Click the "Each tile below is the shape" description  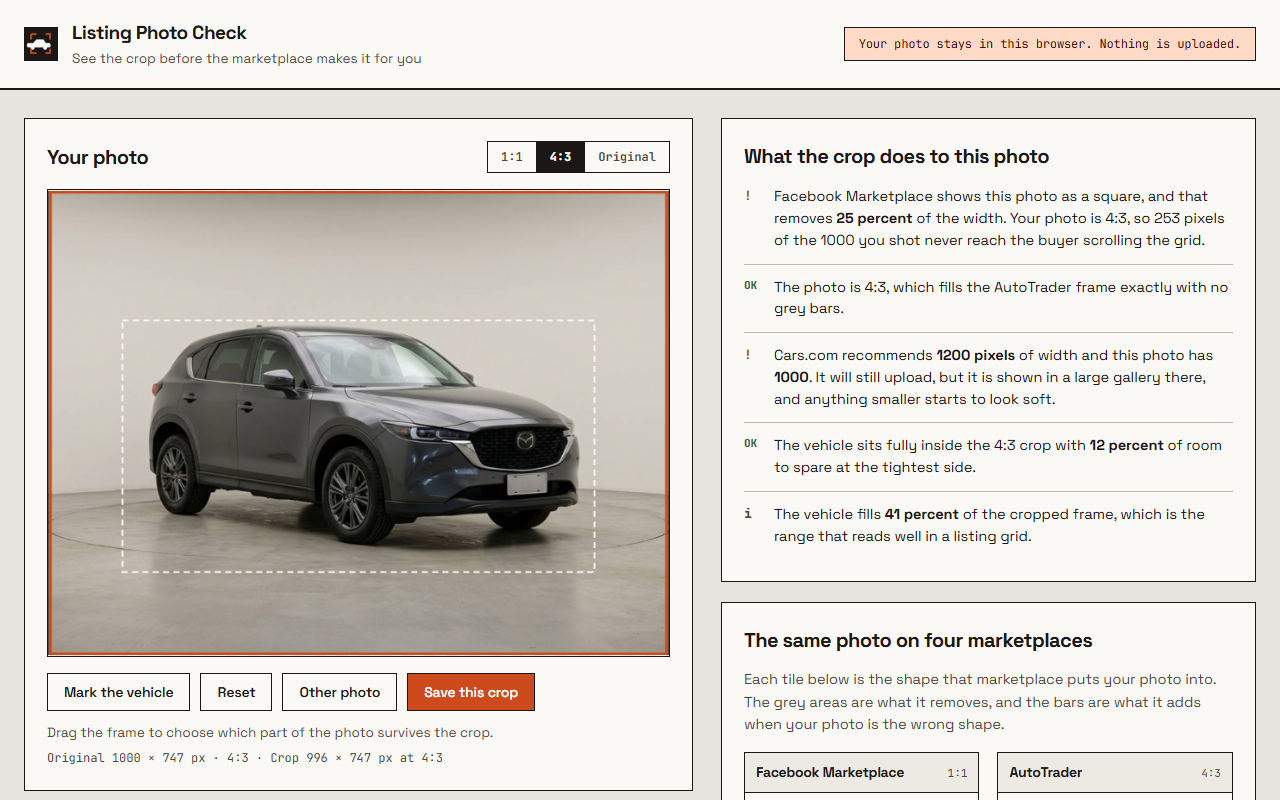point(978,702)
